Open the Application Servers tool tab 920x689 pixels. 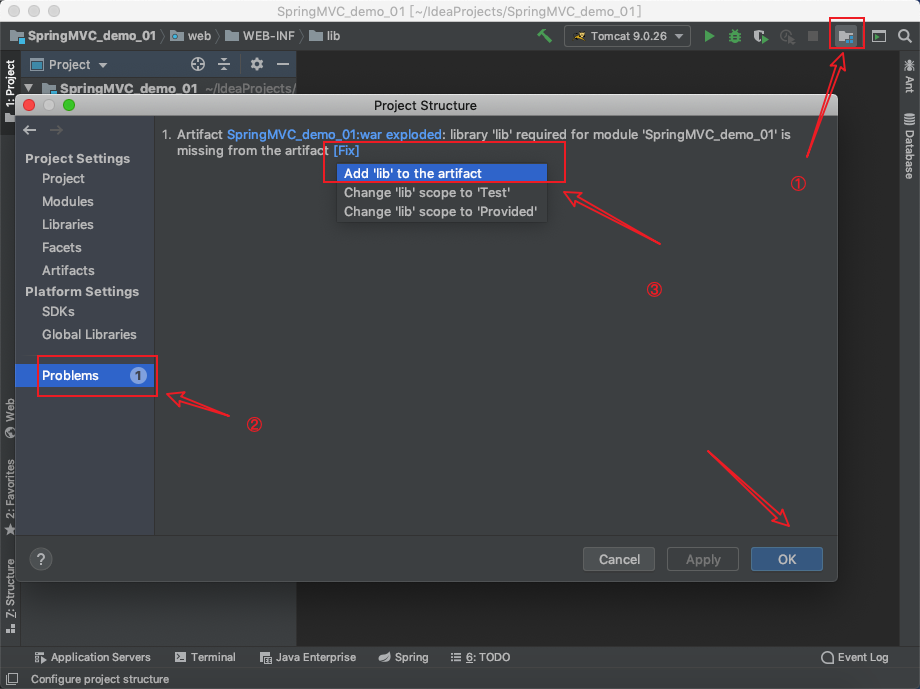(x=93, y=657)
